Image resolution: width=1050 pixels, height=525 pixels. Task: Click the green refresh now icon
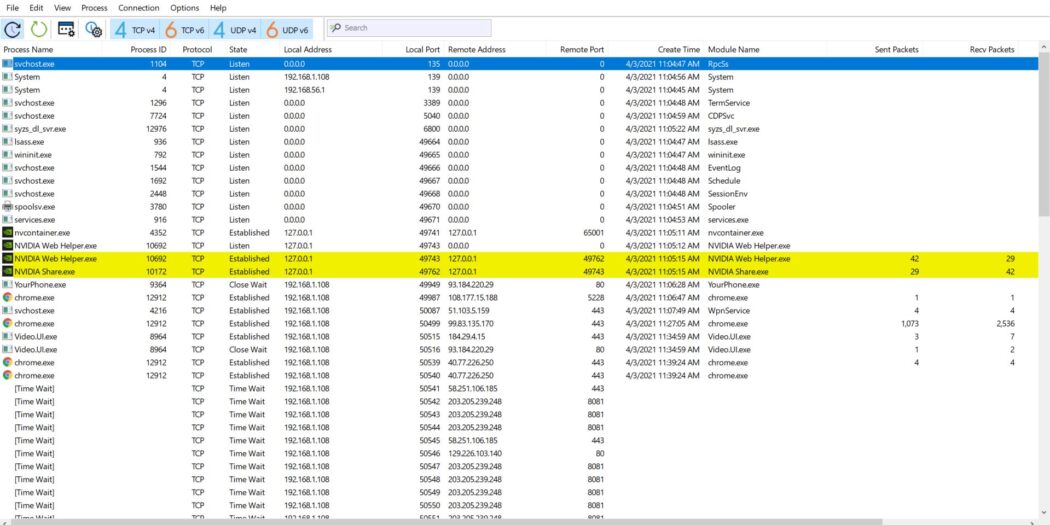click(39, 29)
